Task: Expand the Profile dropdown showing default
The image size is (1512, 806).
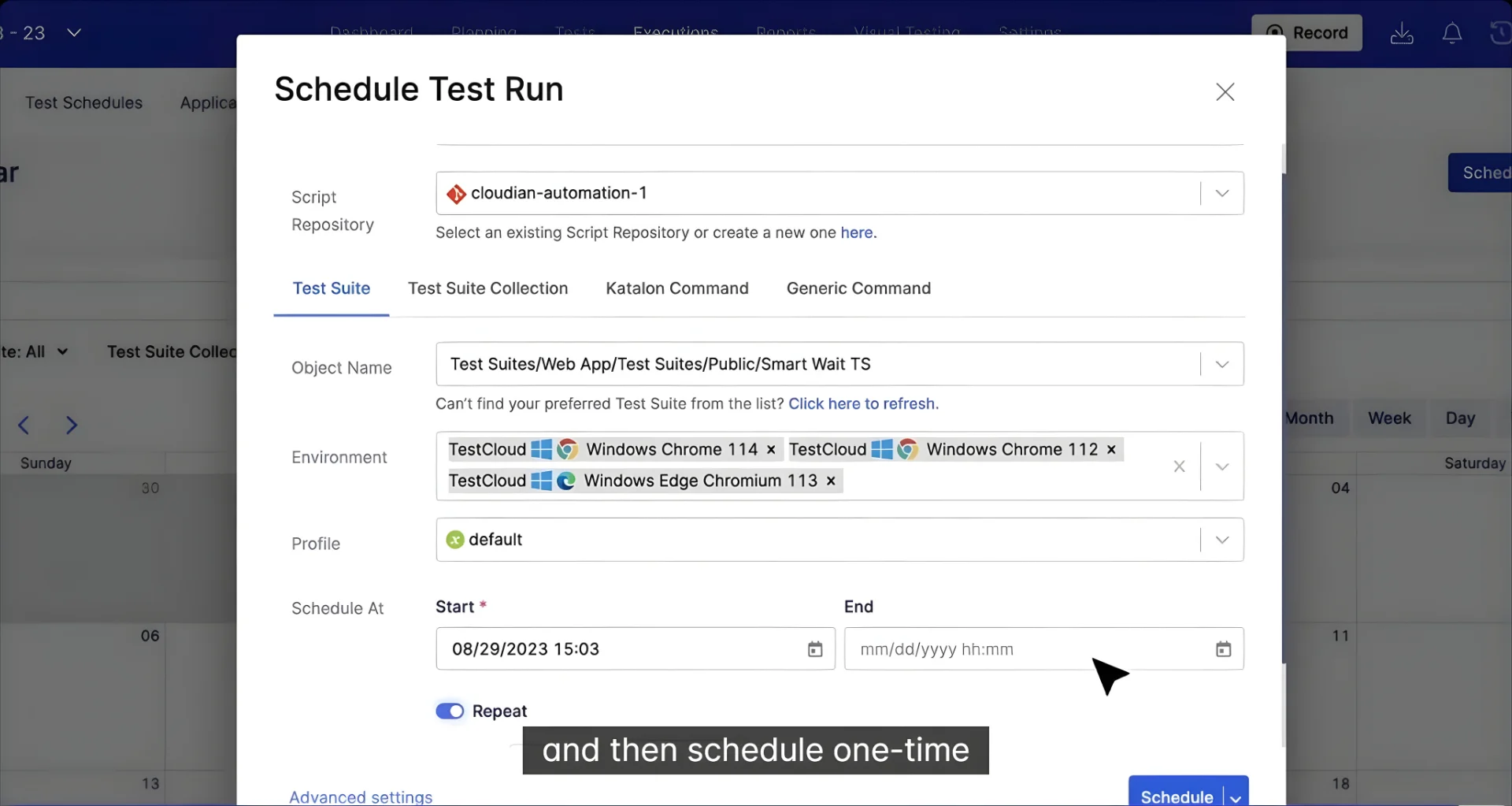Action: (1221, 540)
